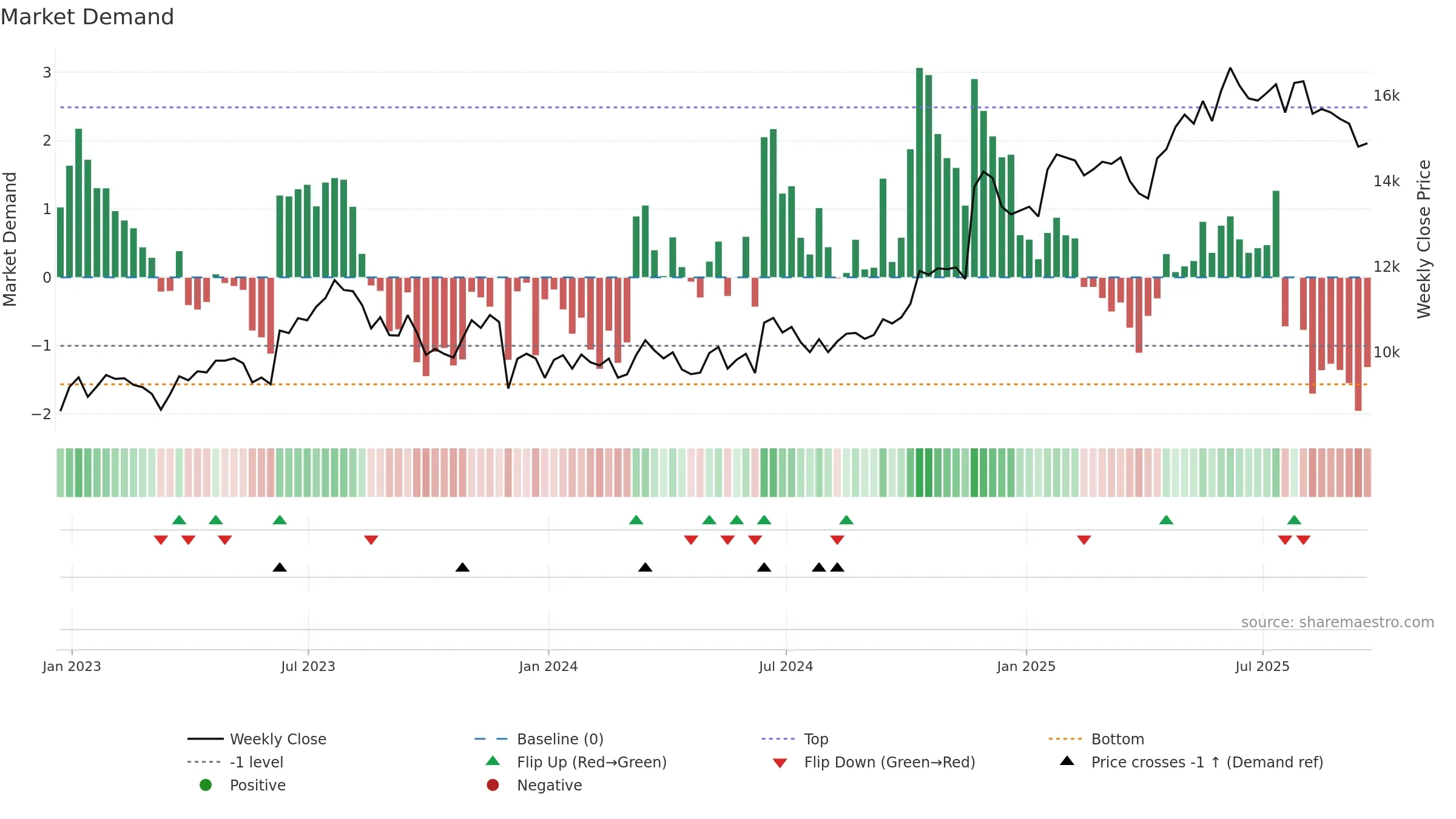Click the black Price crosses legend triangle

(1067, 761)
